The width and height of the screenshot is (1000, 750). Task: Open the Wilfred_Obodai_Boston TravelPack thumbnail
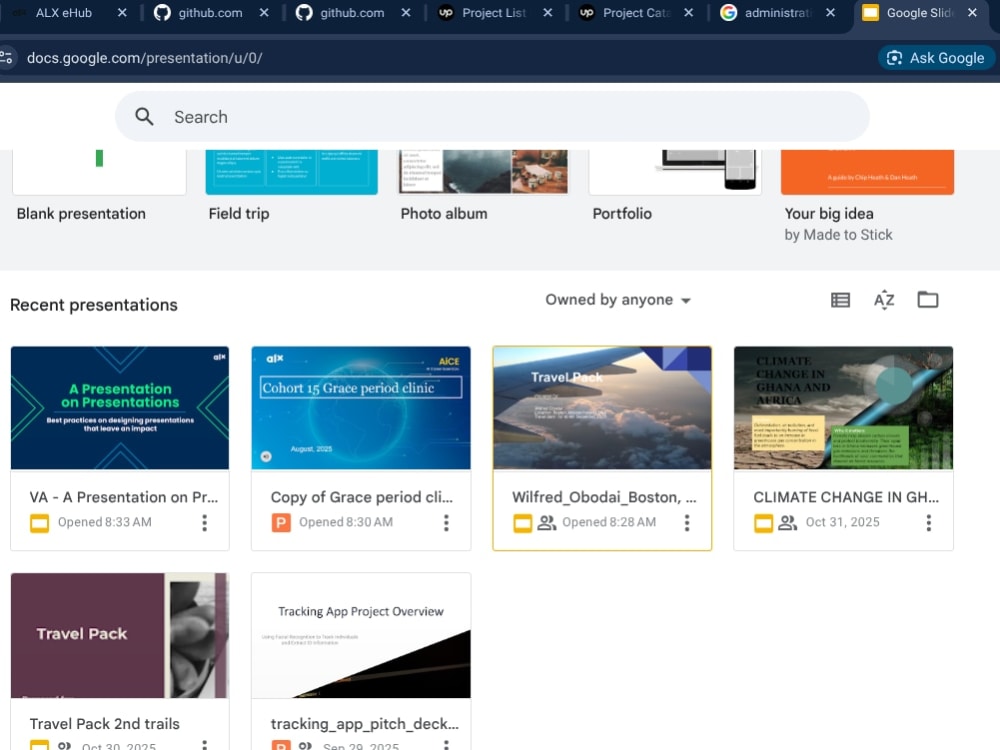(602, 408)
